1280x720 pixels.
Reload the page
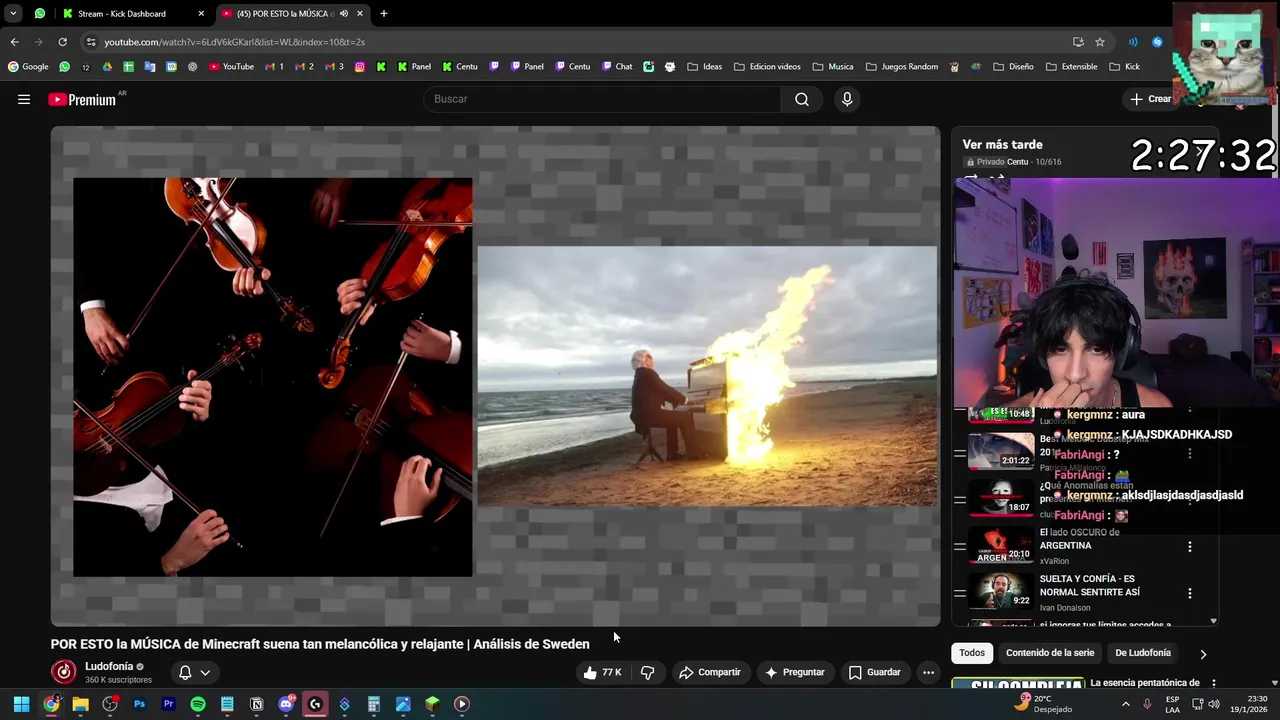[62, 42]
